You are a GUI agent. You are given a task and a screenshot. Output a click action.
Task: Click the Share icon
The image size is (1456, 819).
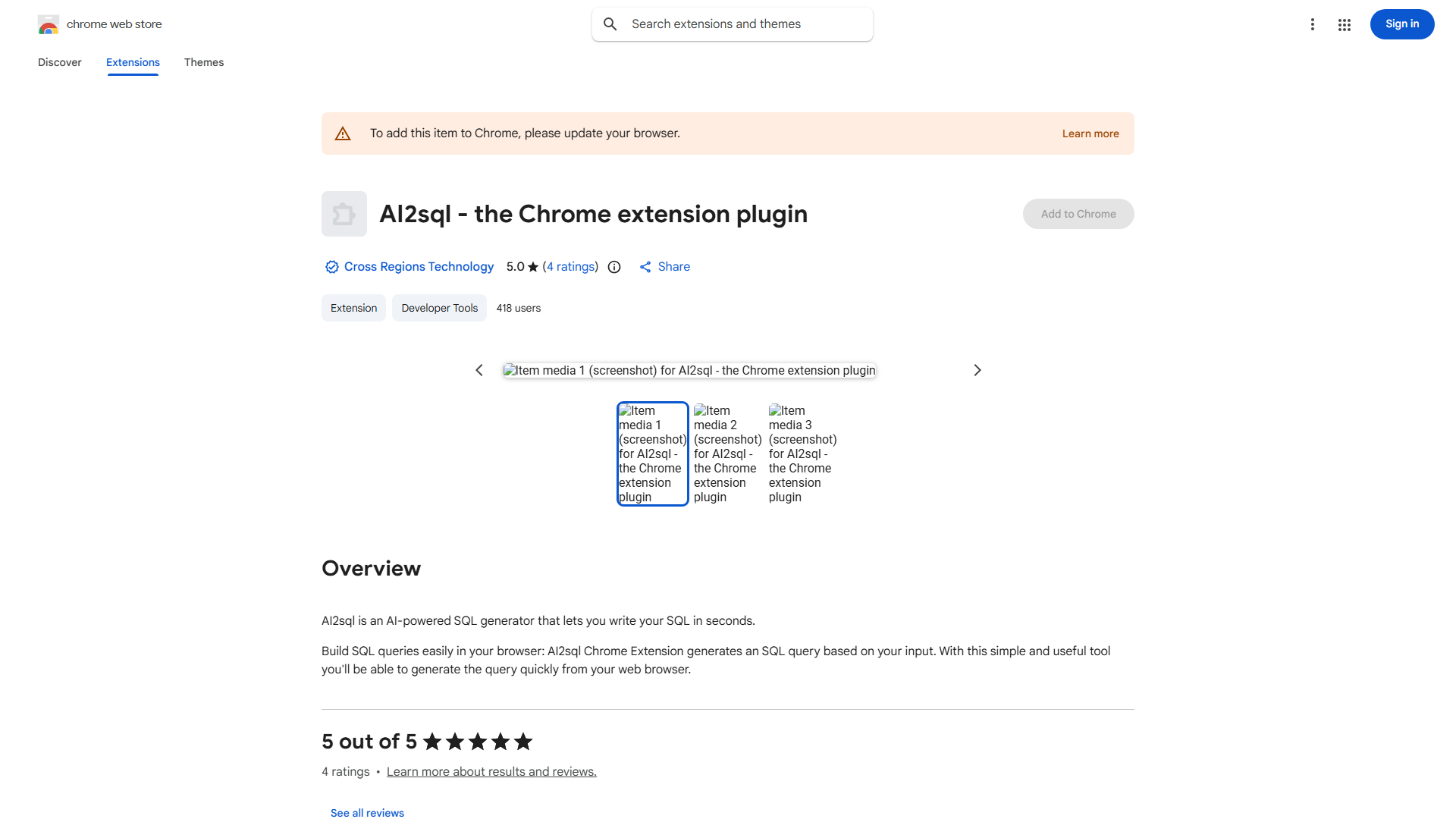tap(645, 267)
